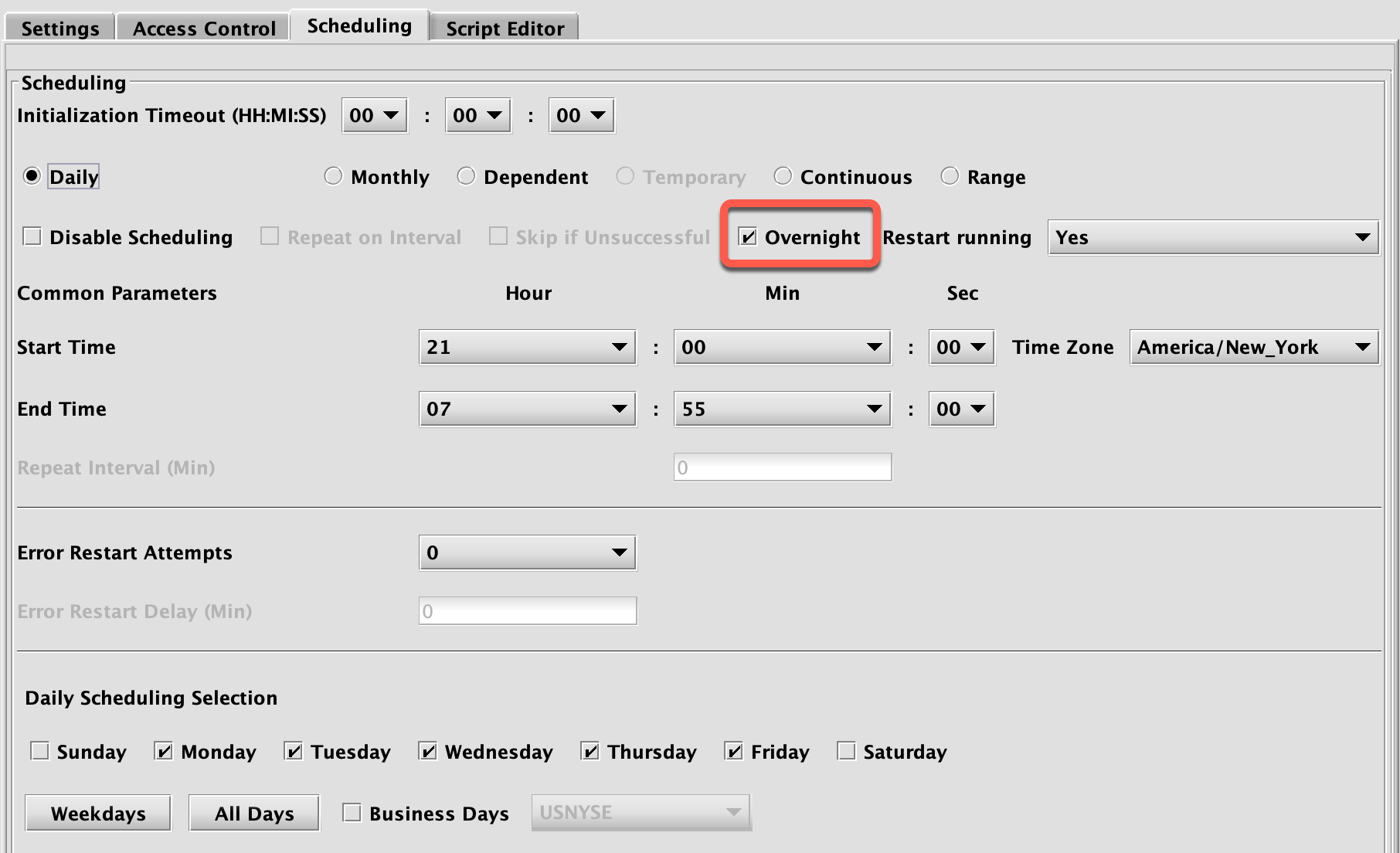The height and width of the screenshot is (853, 1400).
Task: Expand the Start Time hour dropdown
Action: pyautogui.click(x=527, y=347)
